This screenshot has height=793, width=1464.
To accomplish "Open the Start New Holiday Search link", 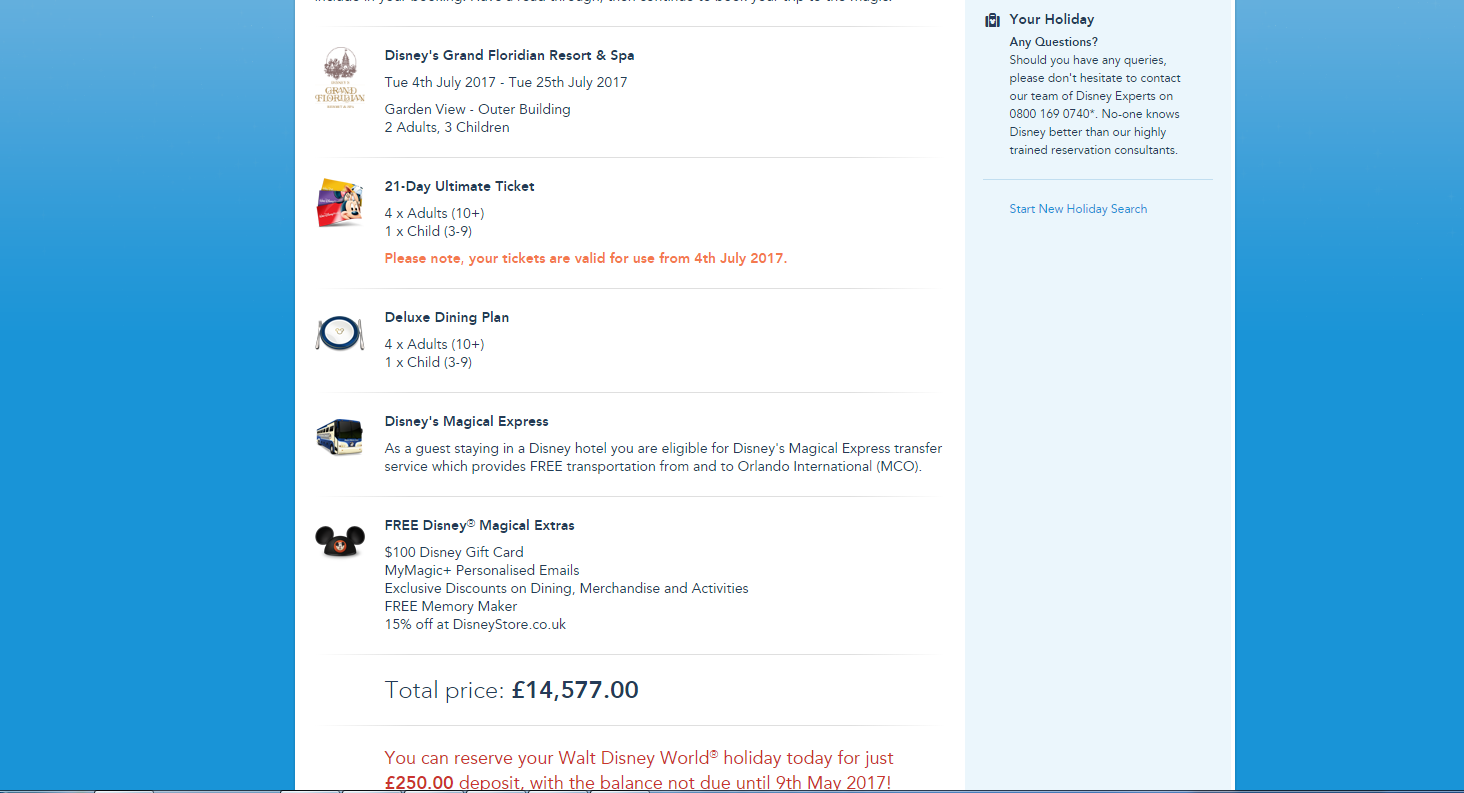I will click(x=1078, y=209).
